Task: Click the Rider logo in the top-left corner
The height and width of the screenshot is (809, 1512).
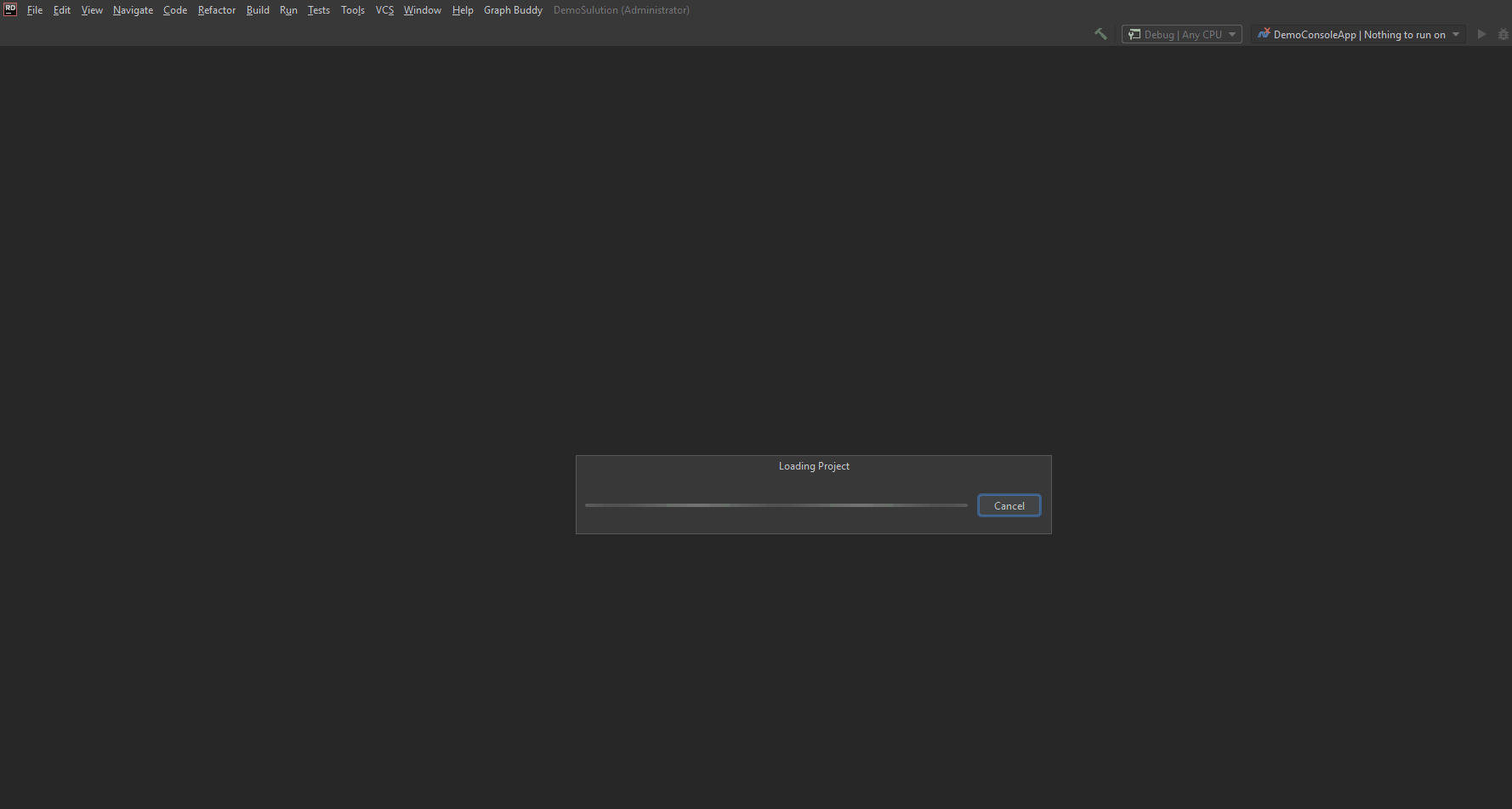Action: point(9,9)
